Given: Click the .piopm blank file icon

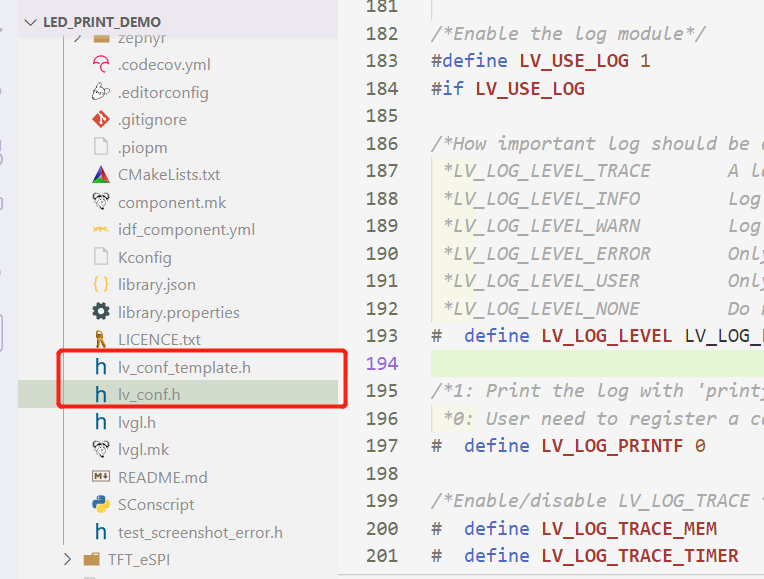Looking at the screenshot, I should [x=101, y=147].
